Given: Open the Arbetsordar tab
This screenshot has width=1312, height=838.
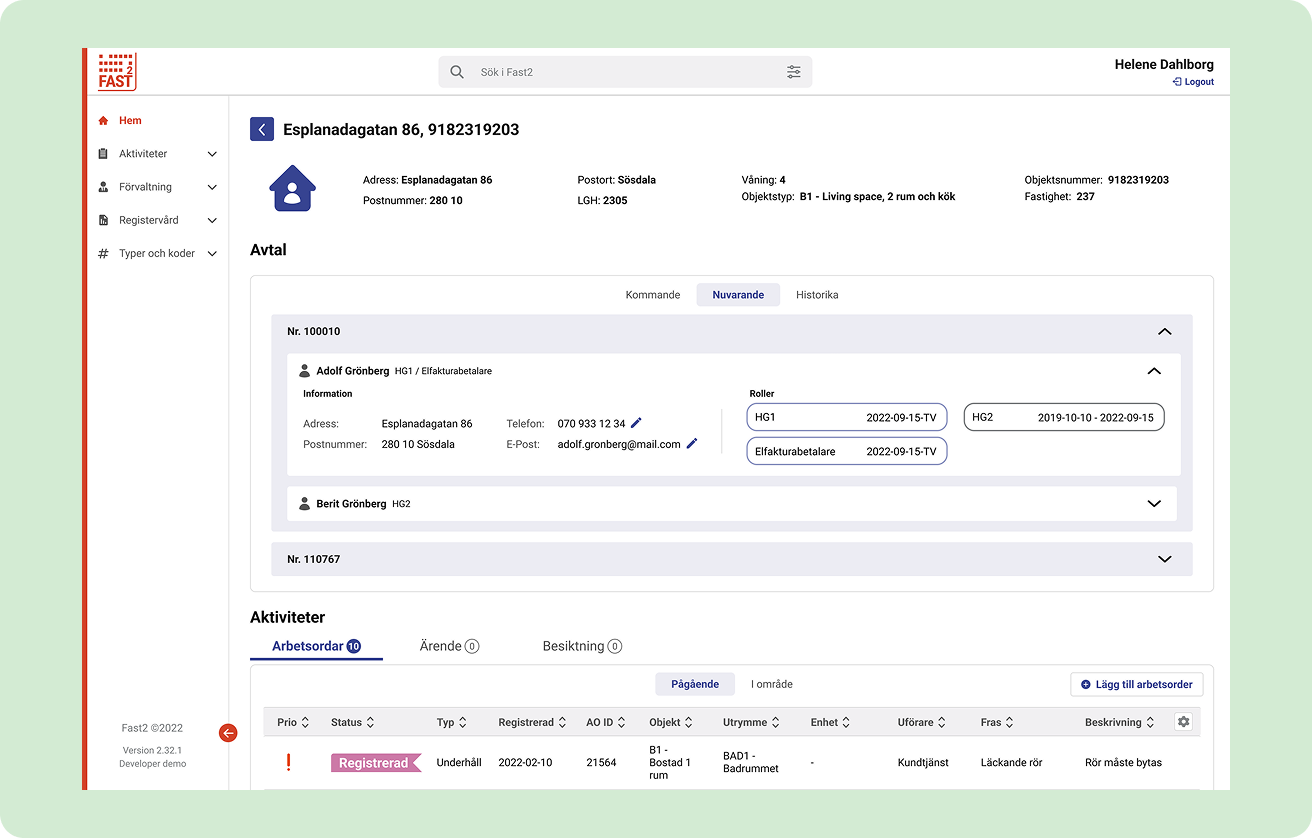Looking at the screenshot, I should (x=316, y=646).
